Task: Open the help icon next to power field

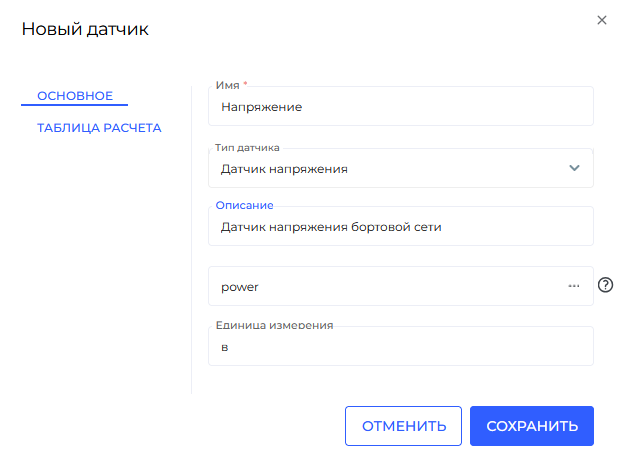Action: [605, 285]
